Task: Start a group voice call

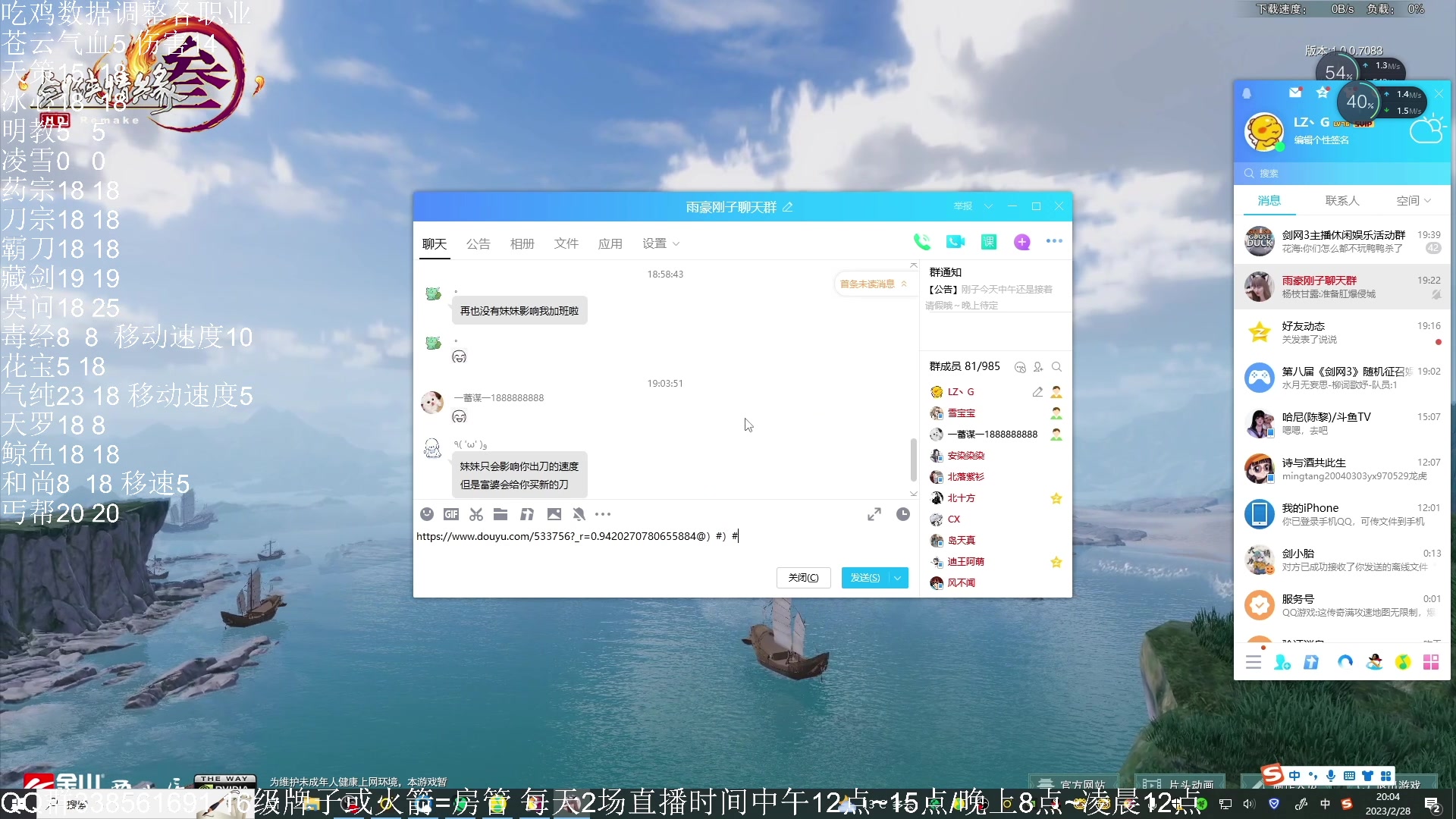Action: (x=922, y=242)
